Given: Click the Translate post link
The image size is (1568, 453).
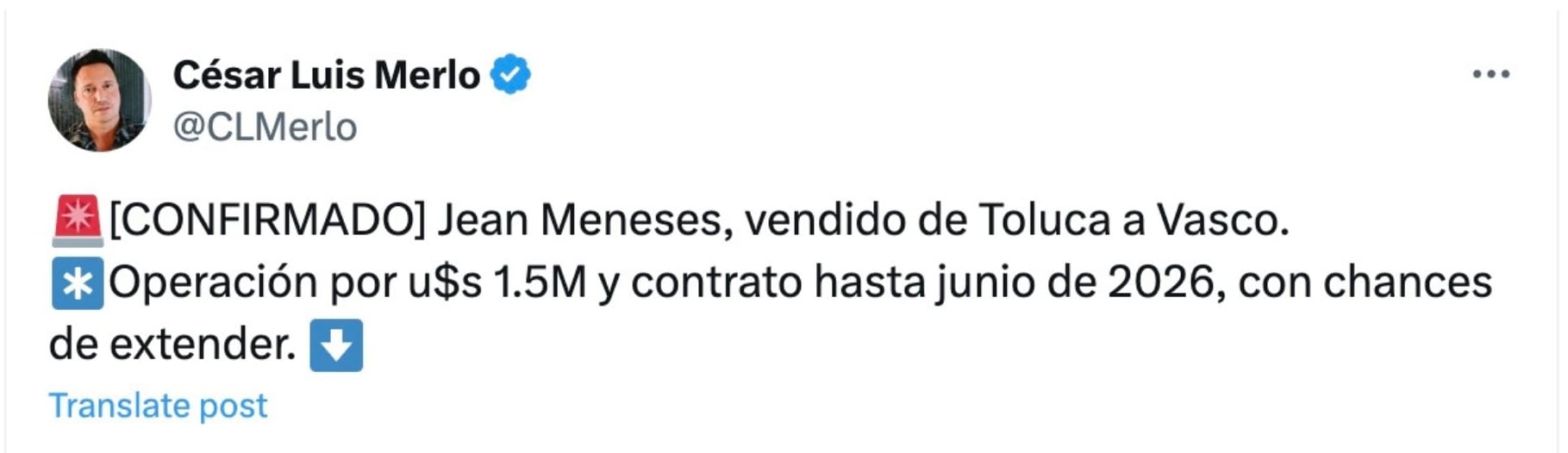Looking at the screenshot, I should [x=158, y=405].
